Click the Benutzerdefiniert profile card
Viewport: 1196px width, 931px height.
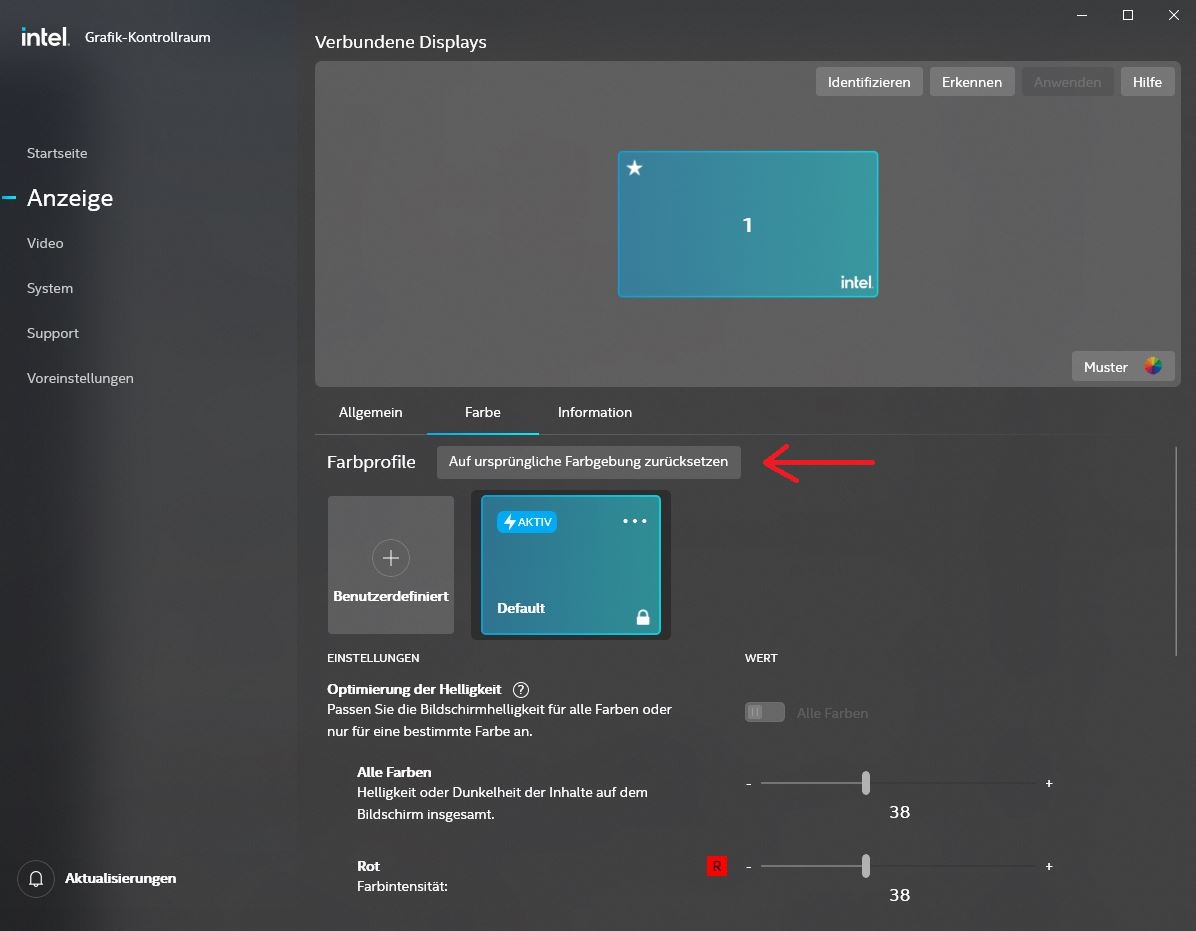[391, 565]
